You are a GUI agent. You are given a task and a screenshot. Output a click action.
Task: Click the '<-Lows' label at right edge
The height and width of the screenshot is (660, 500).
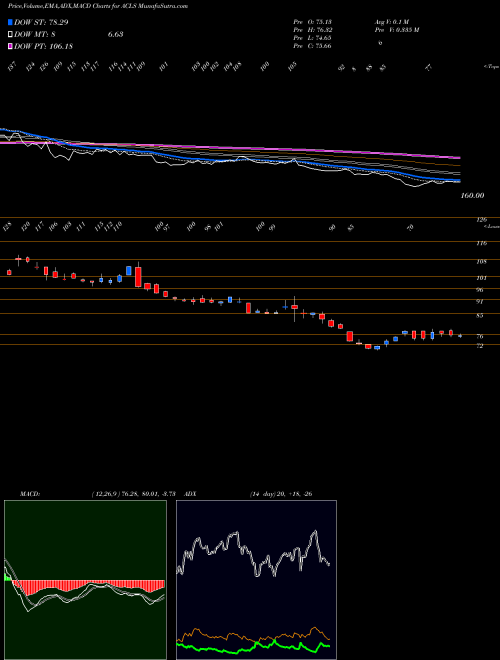click(x=491, y=226)
